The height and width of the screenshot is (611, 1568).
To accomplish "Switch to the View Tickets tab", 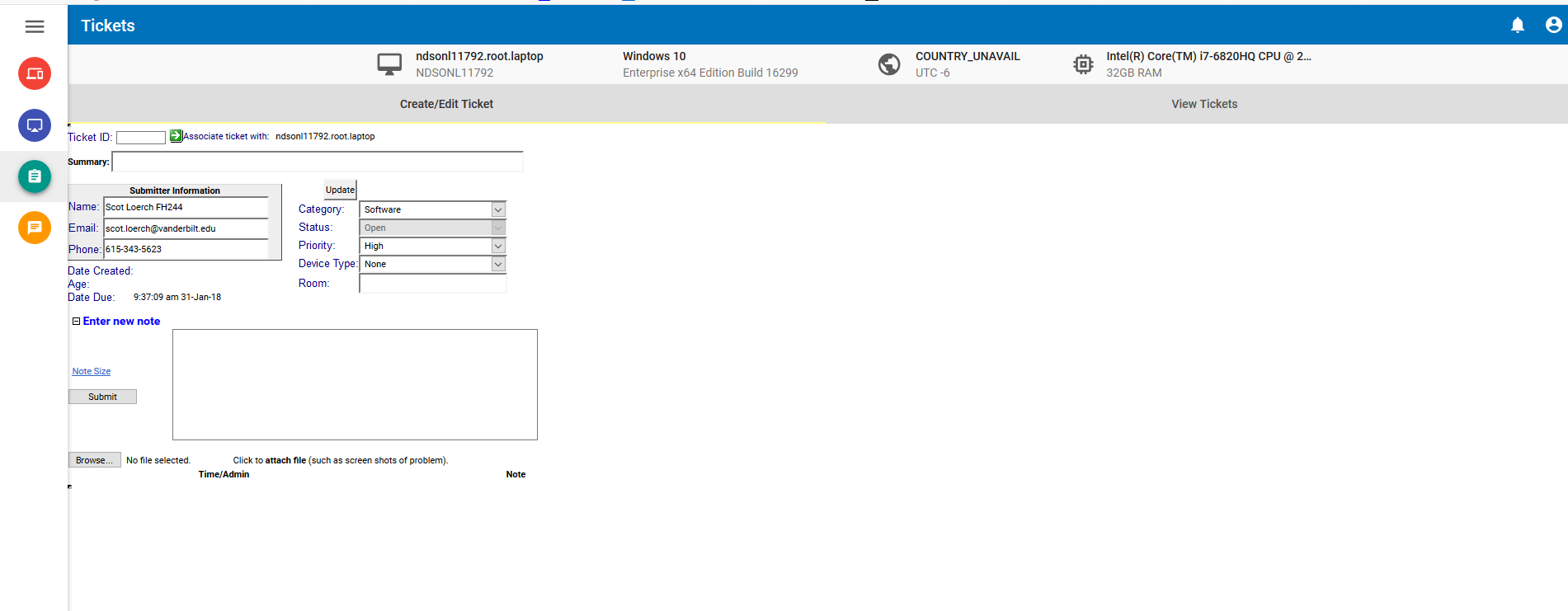I will click(1203, 104).
